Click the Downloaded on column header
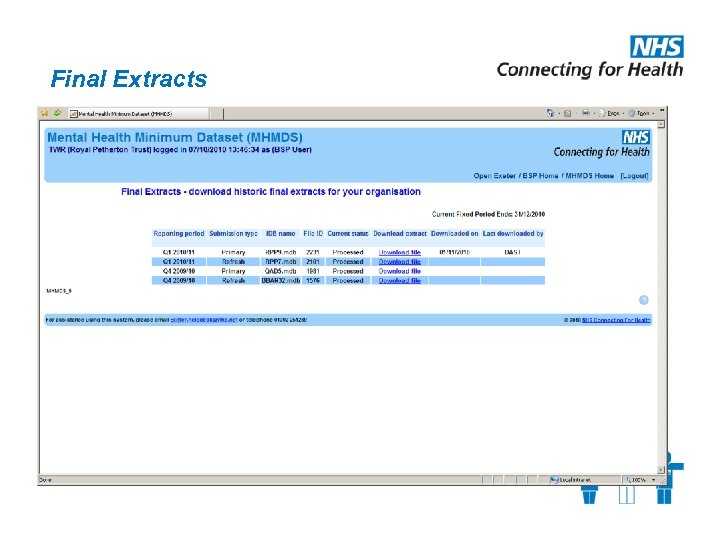Image resolution: width=720 pixels, height=540 pixels. 455,234
